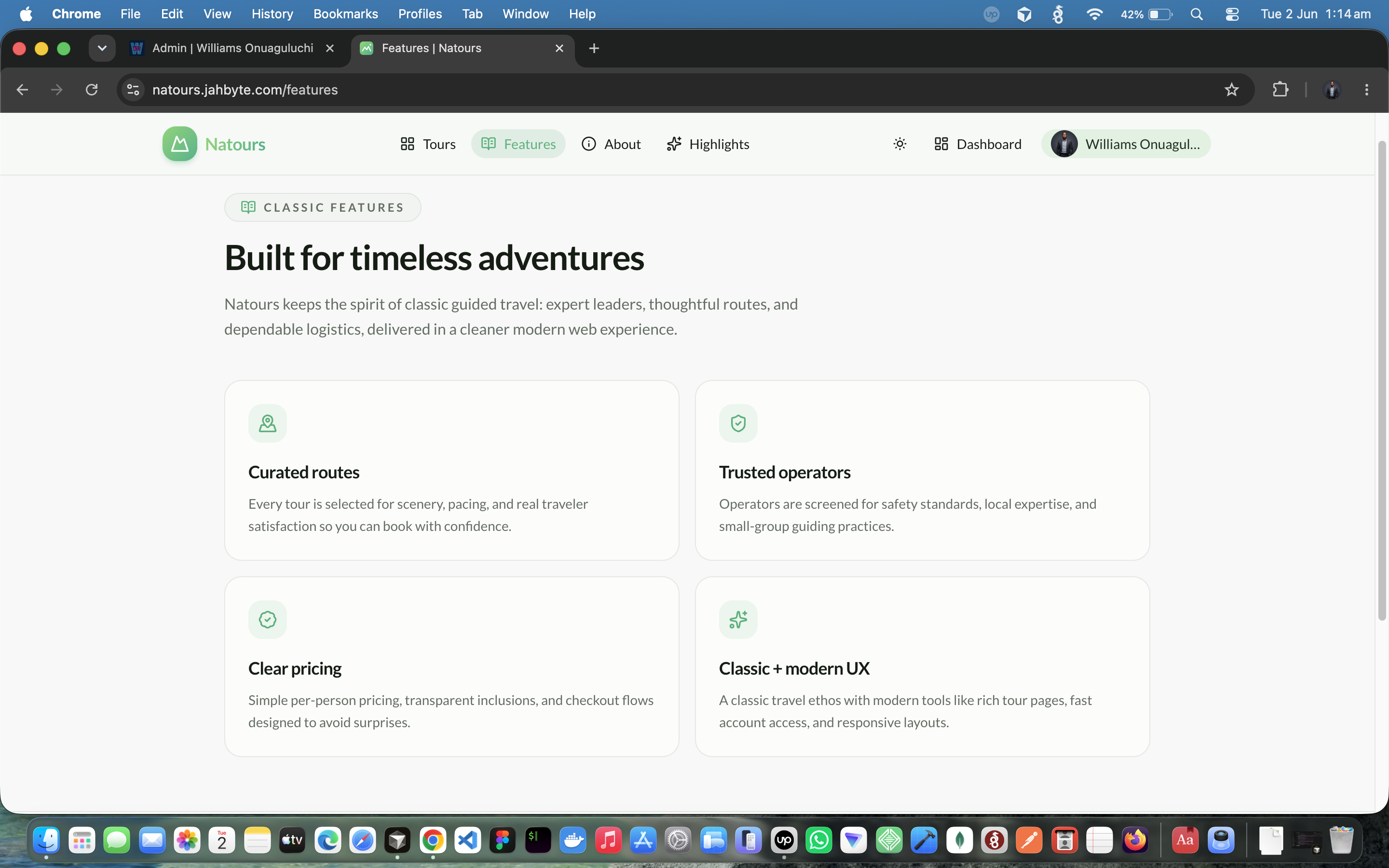This screenshot has height=868, width=1389.
Task: Open a new Chrome tab
Action: click(x=594, y=48)
